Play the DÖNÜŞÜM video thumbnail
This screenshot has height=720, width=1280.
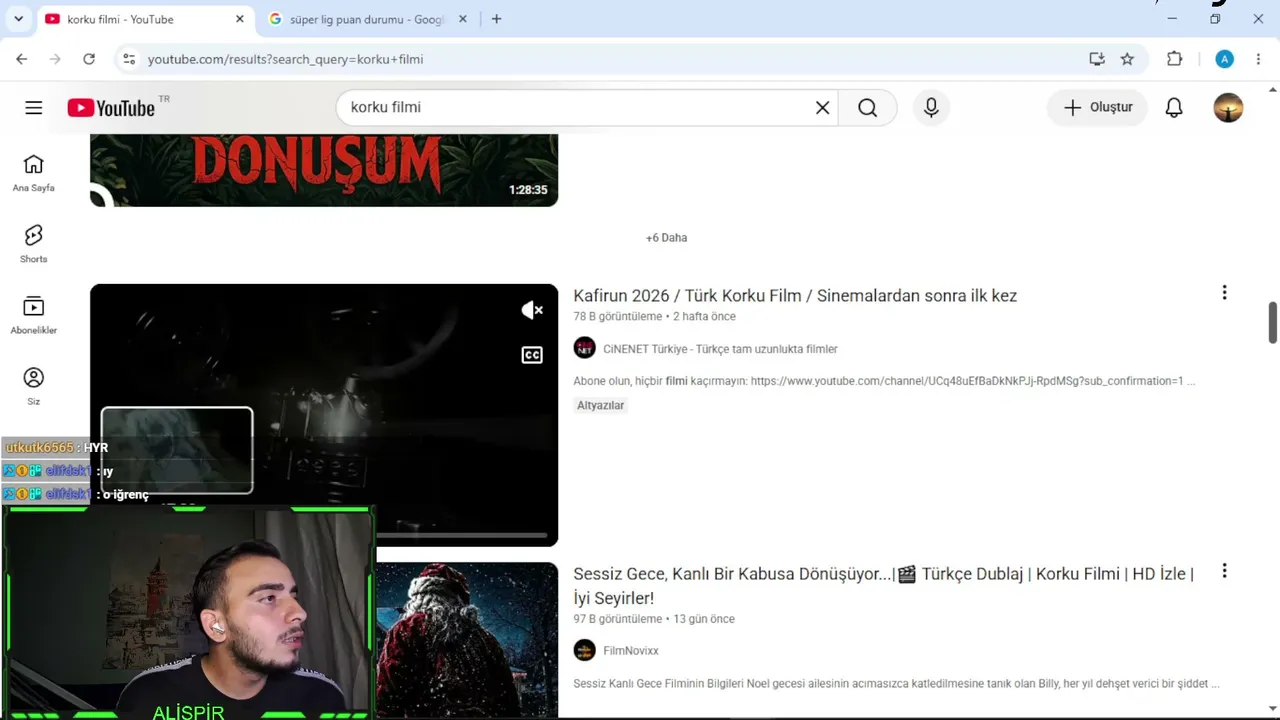tap(324, 170)
